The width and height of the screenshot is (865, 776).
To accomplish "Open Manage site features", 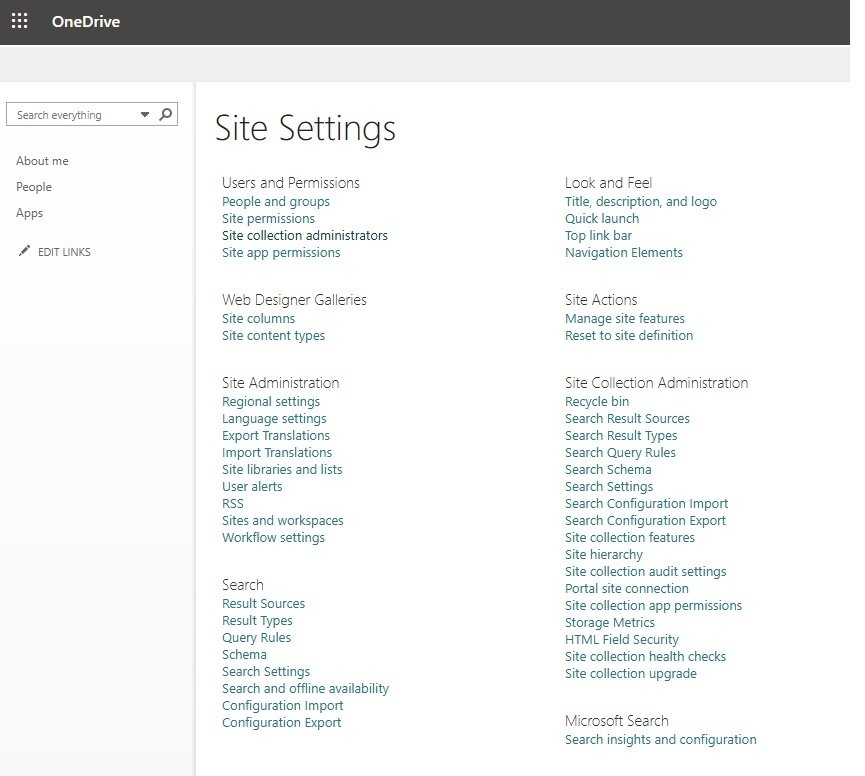I will [x=625, y=318].
